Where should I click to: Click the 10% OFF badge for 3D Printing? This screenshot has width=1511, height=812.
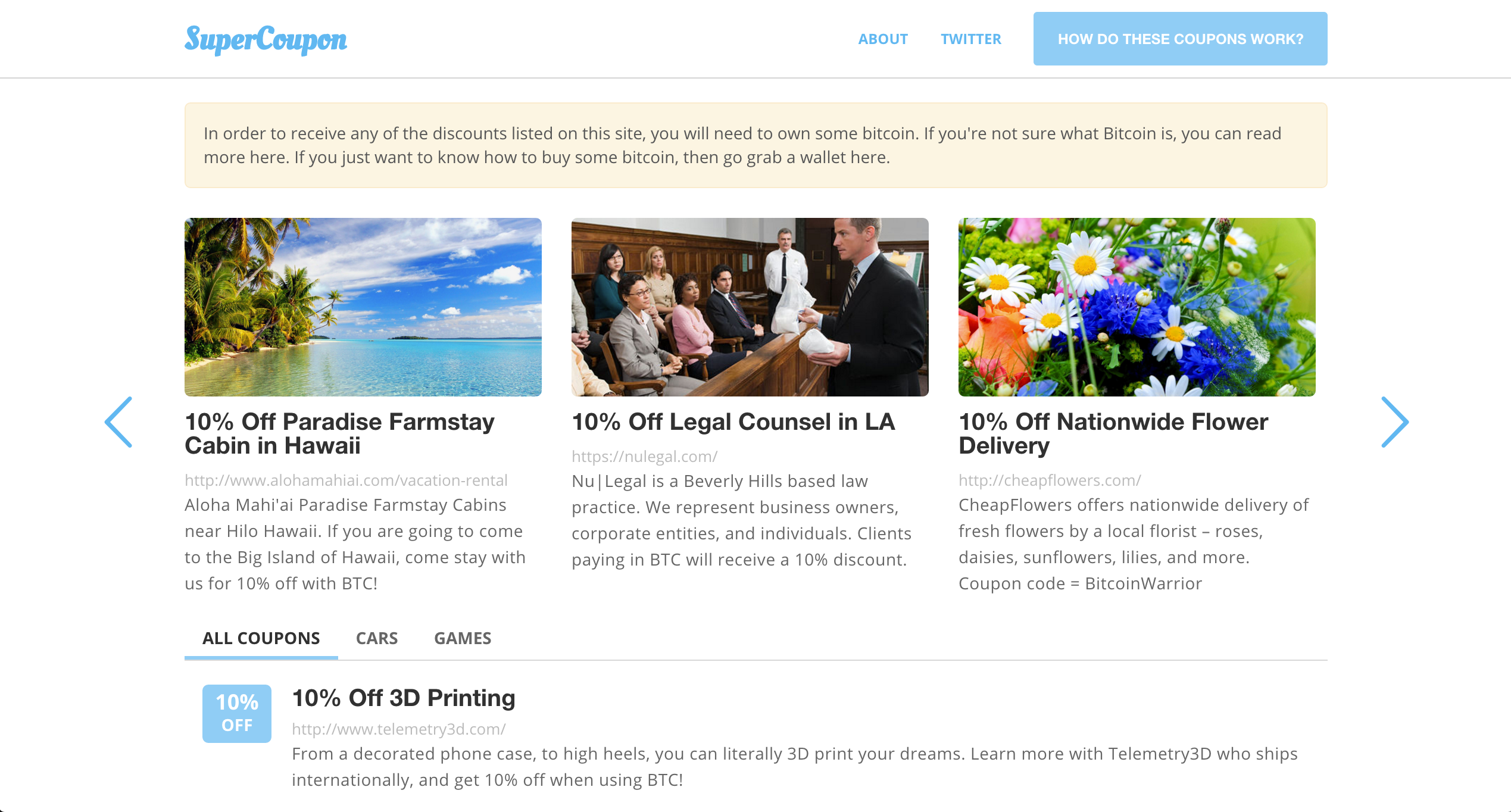pyautogui.click(x=237, y=713)
